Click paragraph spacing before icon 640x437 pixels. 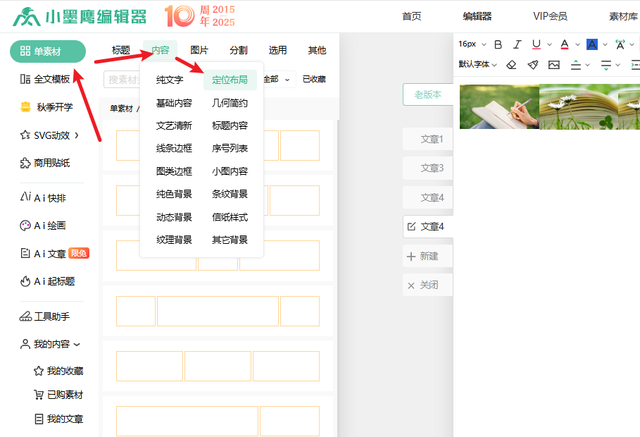(576, 64)
